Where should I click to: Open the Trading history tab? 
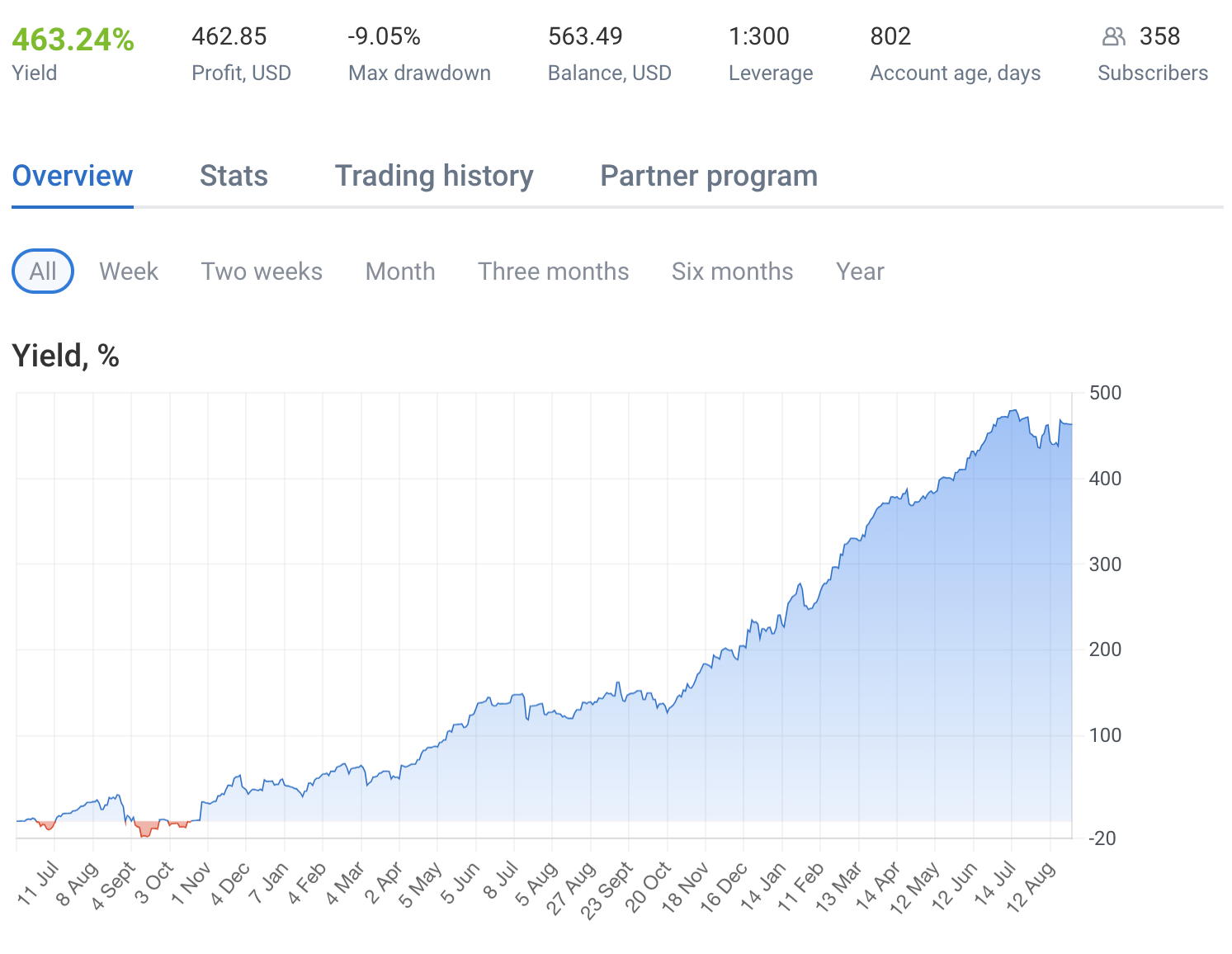[x=434, y=176]
